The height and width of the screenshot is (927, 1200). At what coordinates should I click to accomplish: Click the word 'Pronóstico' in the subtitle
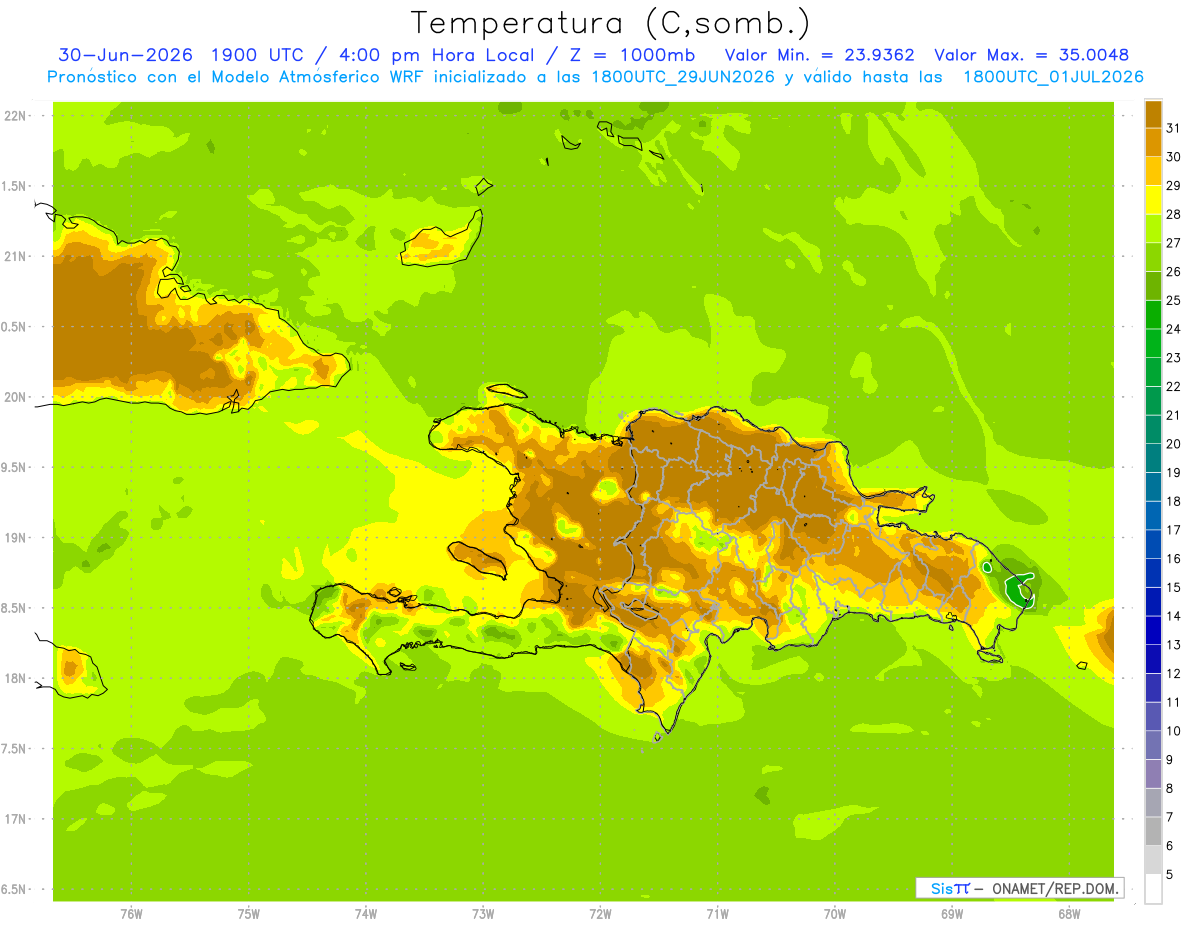point(96,77)
